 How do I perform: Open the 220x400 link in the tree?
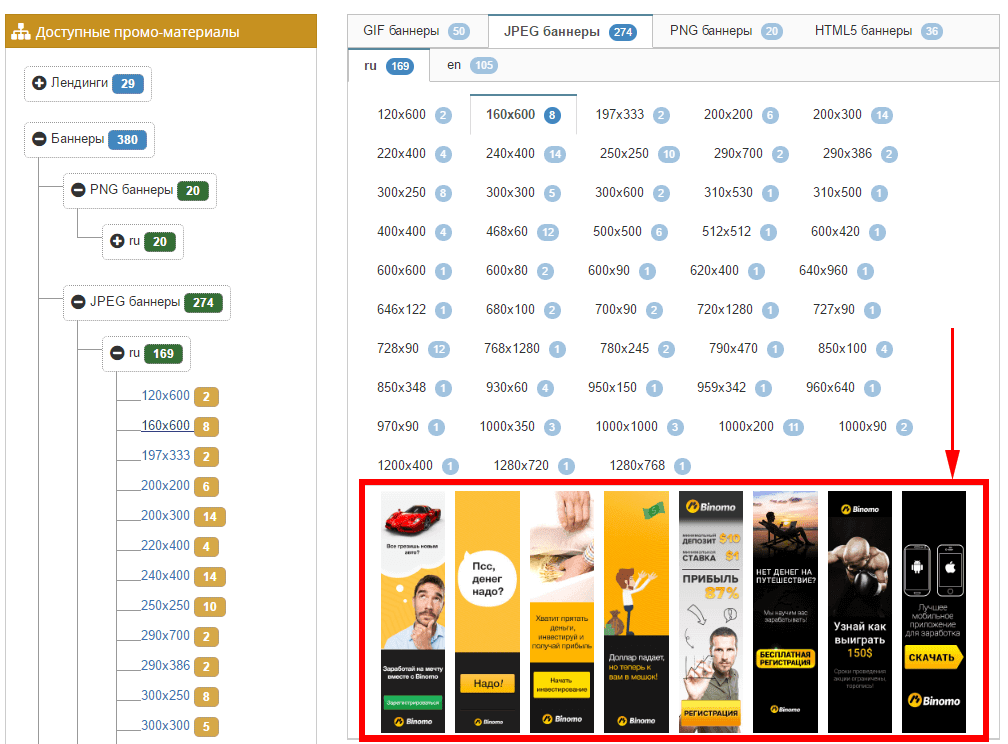tap(165, 545)
